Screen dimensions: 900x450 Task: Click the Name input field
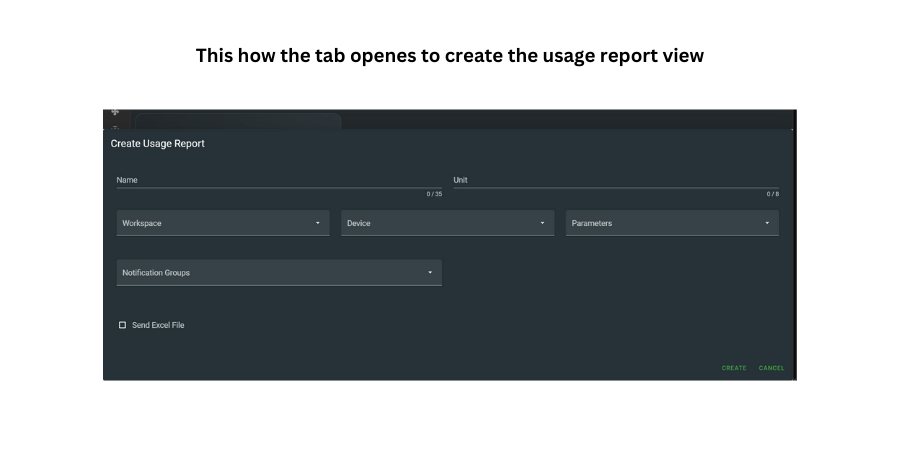[279, 180]
